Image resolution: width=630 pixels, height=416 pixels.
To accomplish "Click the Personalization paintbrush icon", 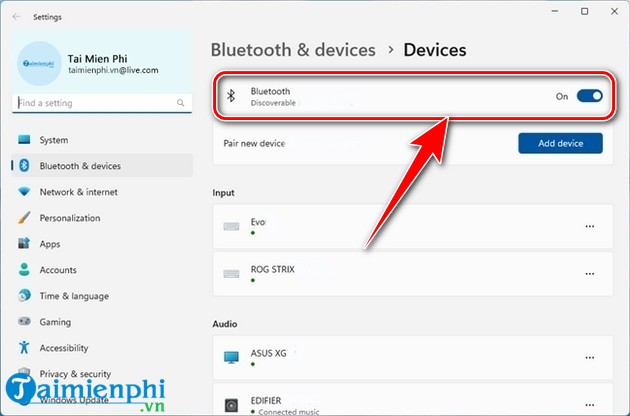I will click(x=24, y=217).
